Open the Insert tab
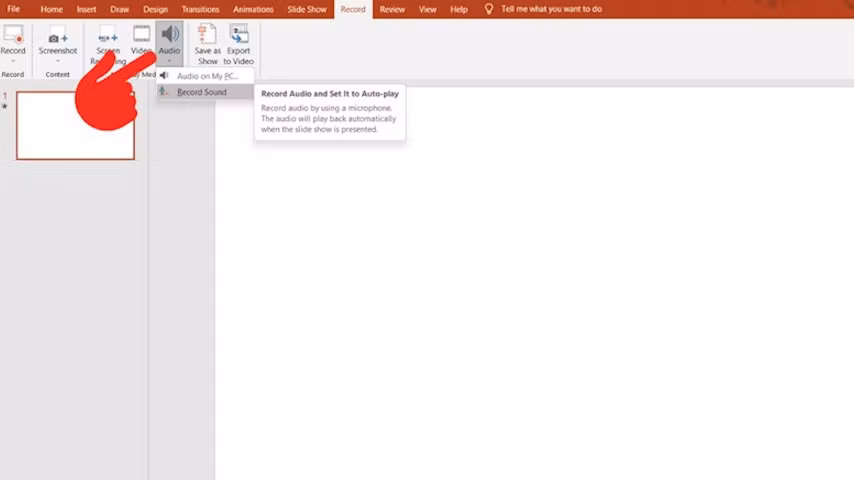The image size is (854, 480). 86,9
